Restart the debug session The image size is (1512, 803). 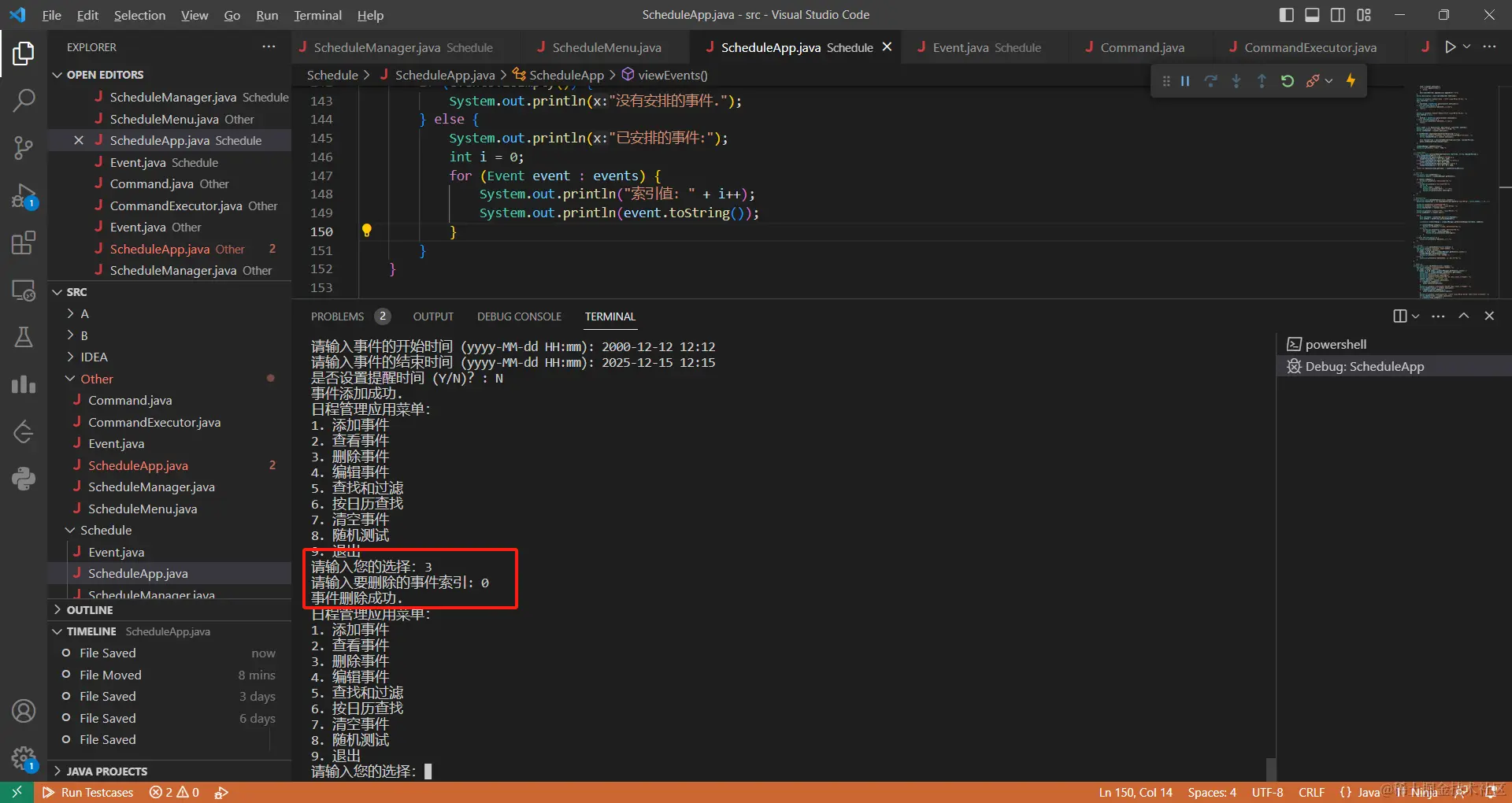[1288, 81]
